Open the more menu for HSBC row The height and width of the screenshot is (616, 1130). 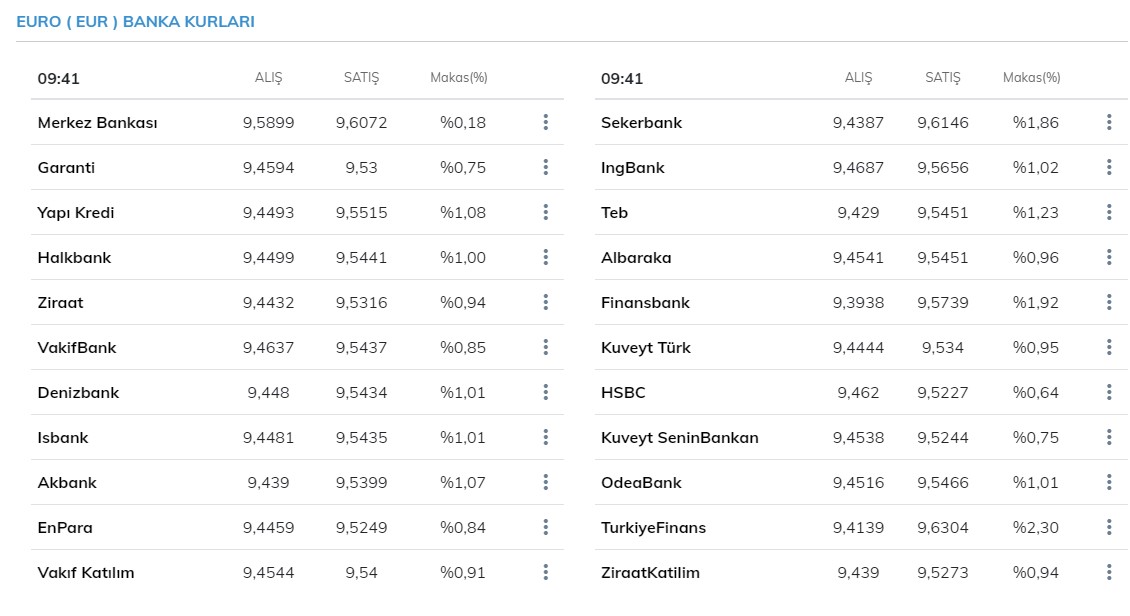point(1109,392)
